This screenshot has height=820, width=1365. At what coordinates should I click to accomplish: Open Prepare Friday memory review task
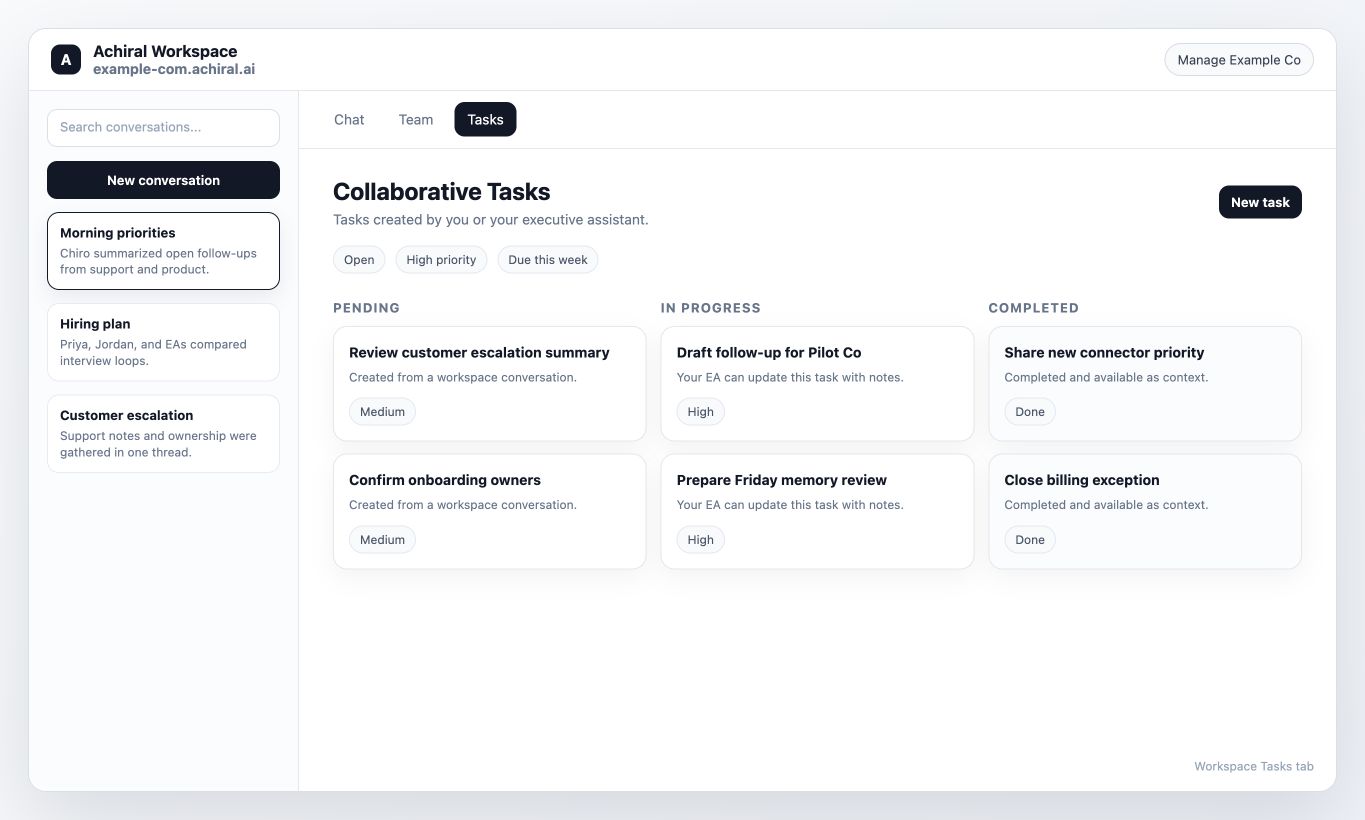pyautogui.click(x=817, y=511)
